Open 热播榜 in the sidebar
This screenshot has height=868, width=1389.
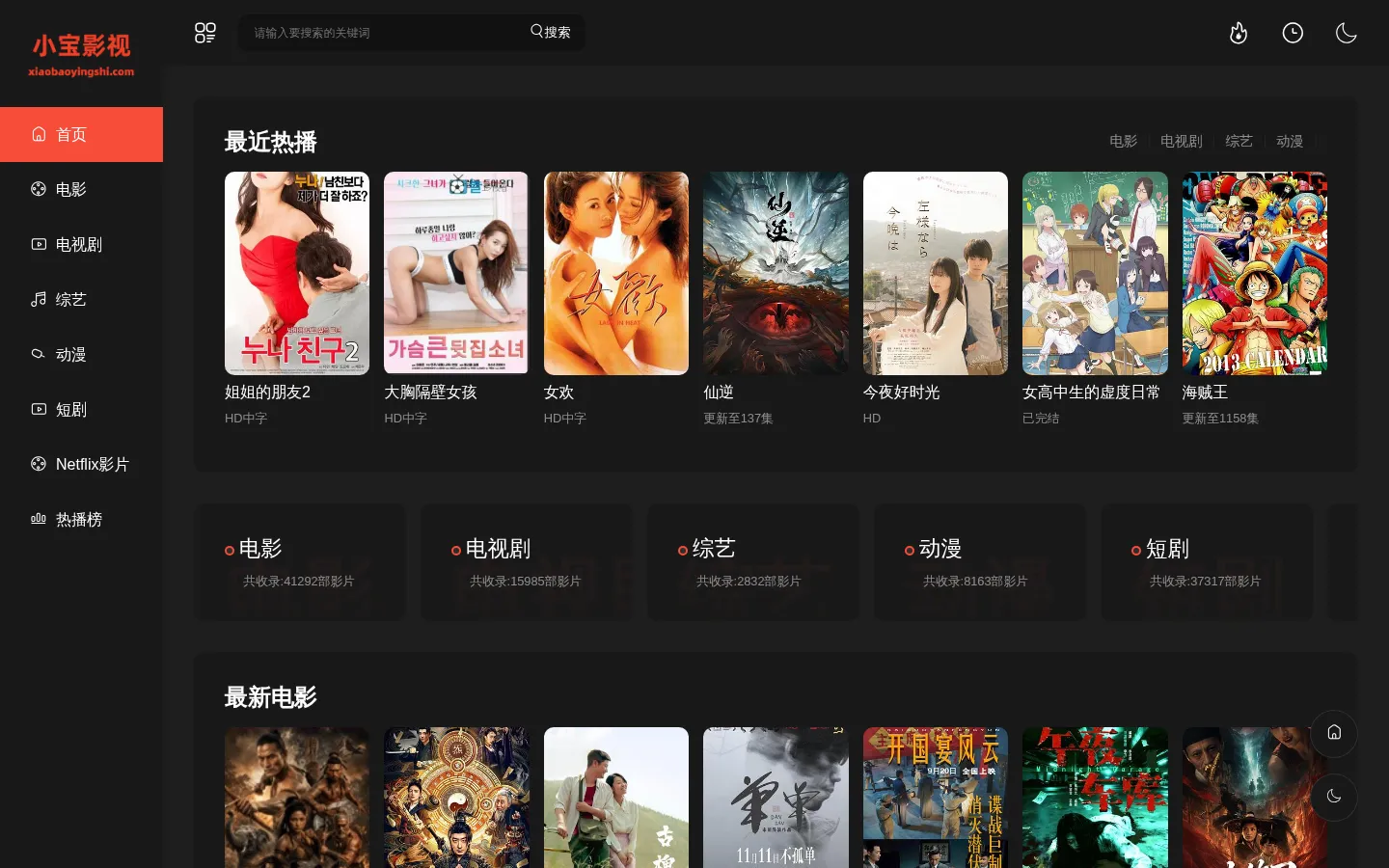tap(81, 519)
